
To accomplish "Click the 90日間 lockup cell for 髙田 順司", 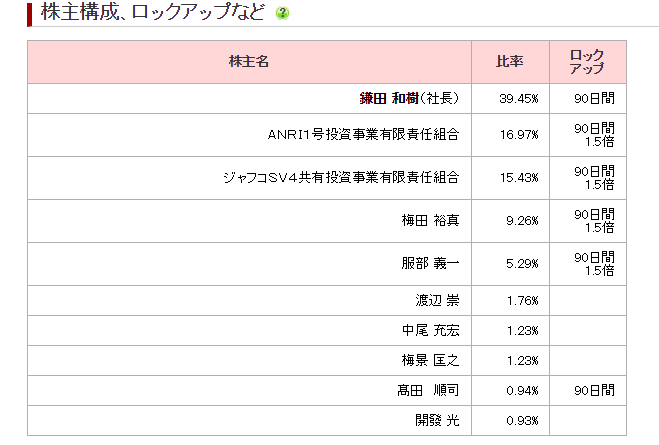I will pyautogui.click(x=588, y=391).
